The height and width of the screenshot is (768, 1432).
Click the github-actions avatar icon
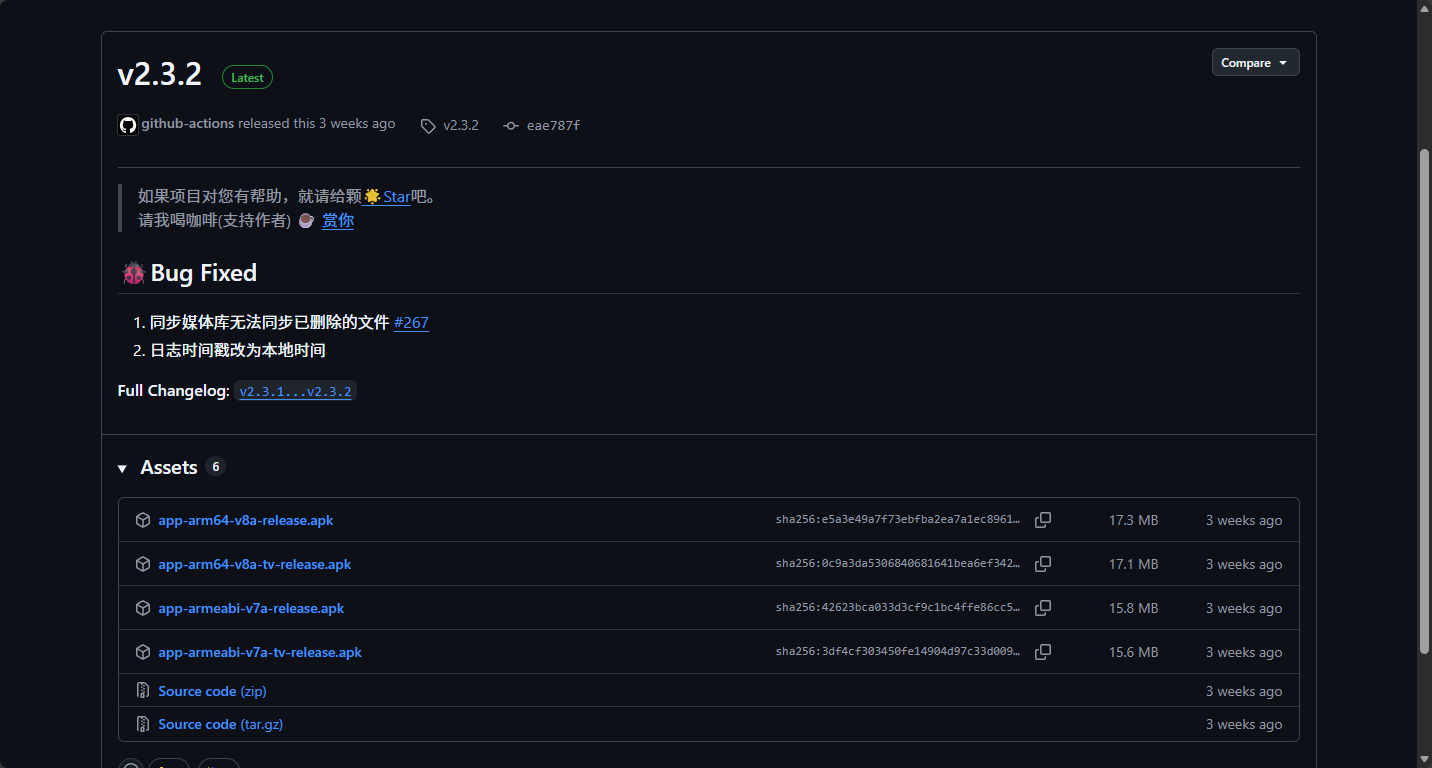click(127, 125)
